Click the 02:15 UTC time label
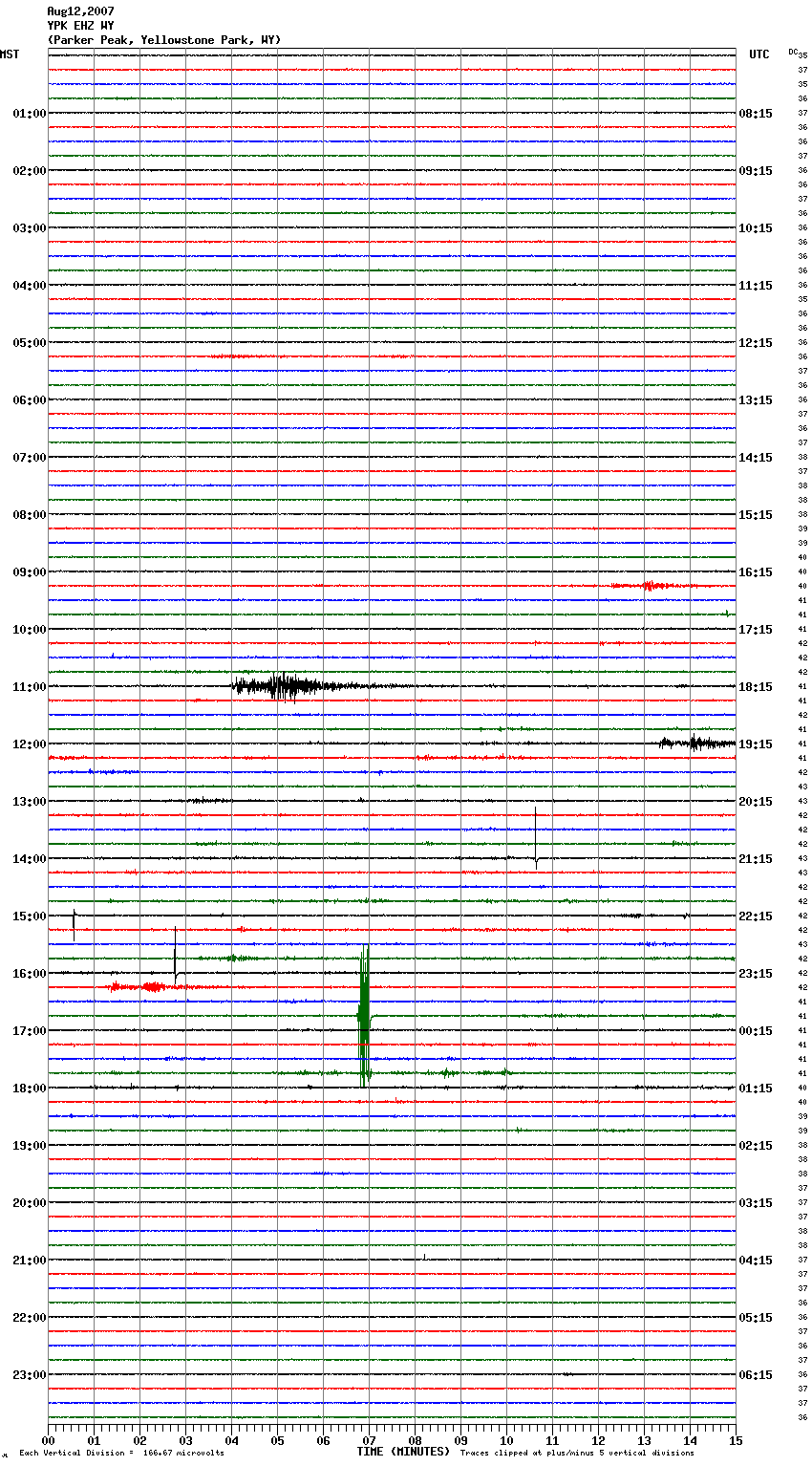The image size is (812, 1466). (756, 1146)
